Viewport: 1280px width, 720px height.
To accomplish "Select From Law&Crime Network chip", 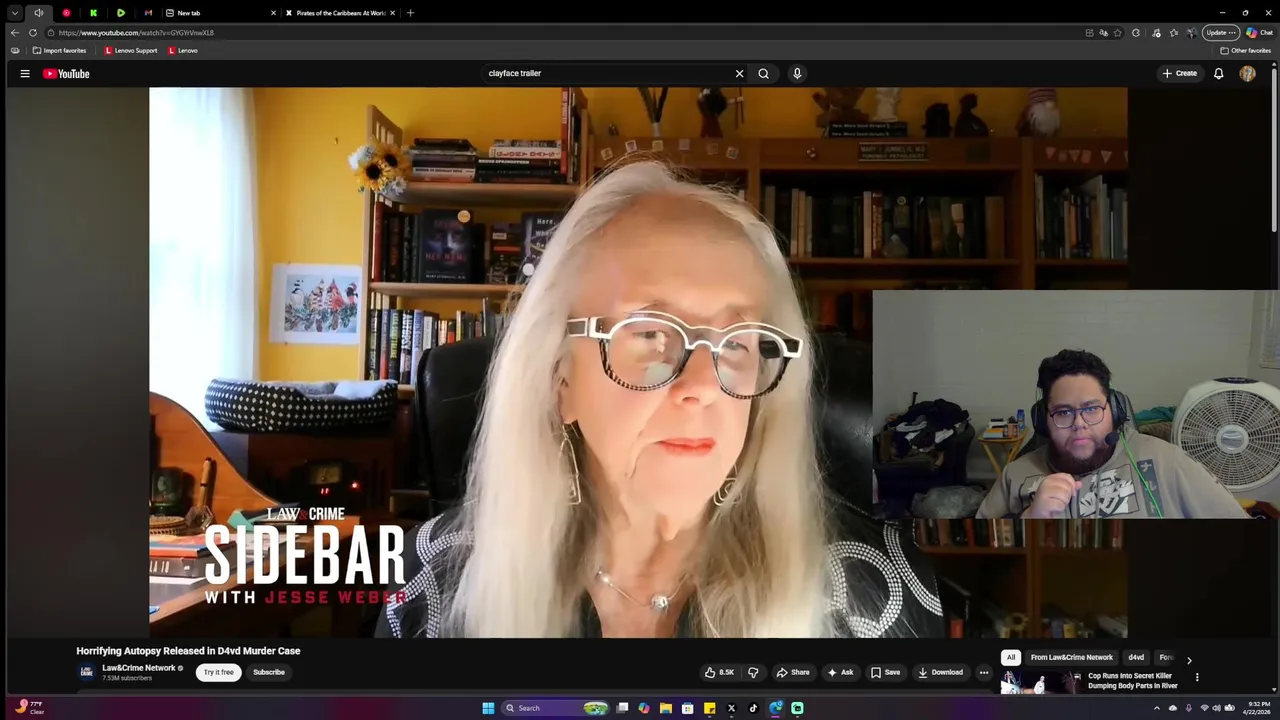I will point(1072,657).
